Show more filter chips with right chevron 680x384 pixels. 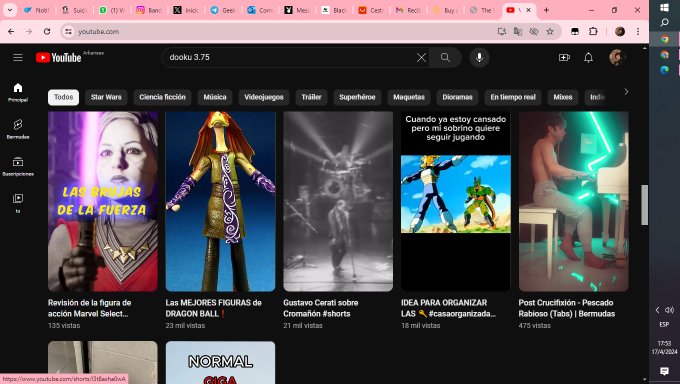click(x=626, y=92)
